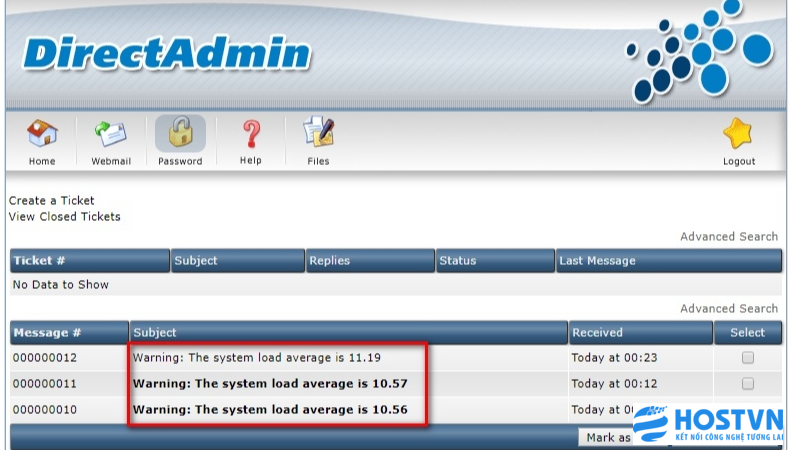The height and width of the screenshot is (450, 788).
Task: Sort tickets by Replies column
Action: click(370, 260)
